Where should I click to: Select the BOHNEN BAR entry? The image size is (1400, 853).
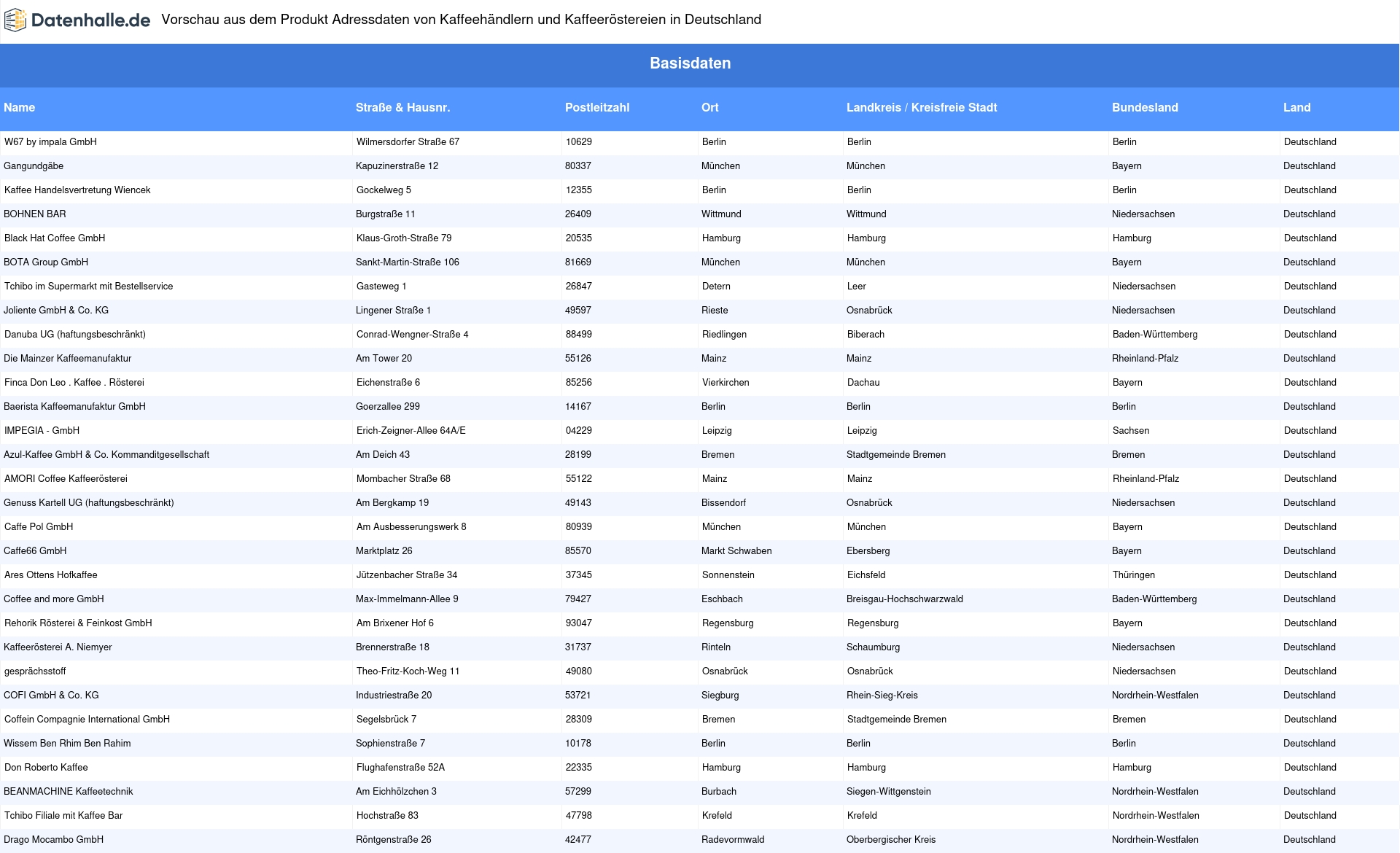click(x=35, y=214)
